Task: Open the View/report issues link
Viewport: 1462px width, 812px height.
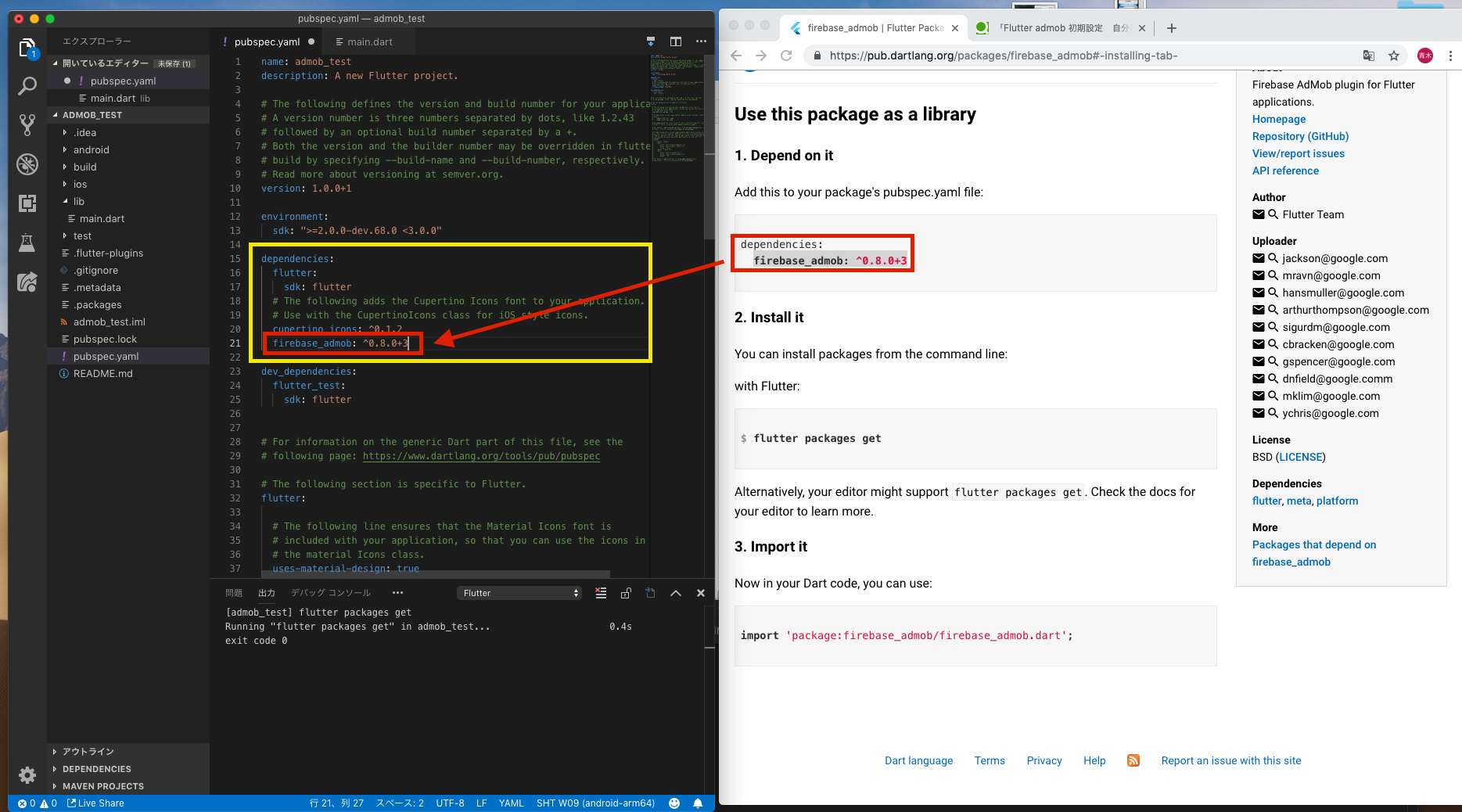Action: coord(1298,153)
